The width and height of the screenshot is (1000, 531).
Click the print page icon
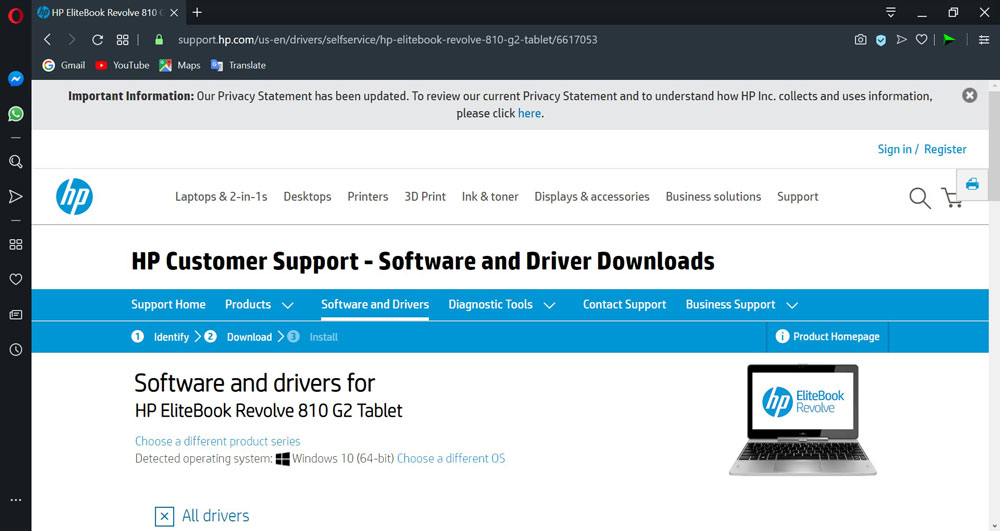(x=972, y=185)
